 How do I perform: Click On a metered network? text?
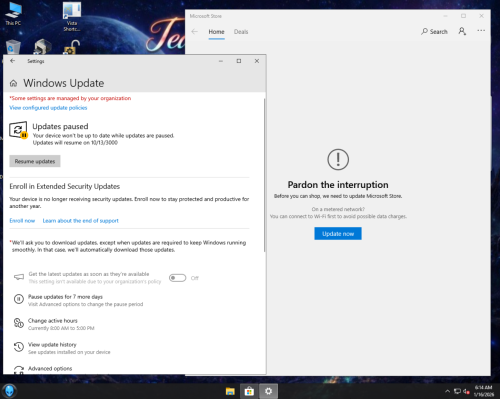[x=338, y=209]
